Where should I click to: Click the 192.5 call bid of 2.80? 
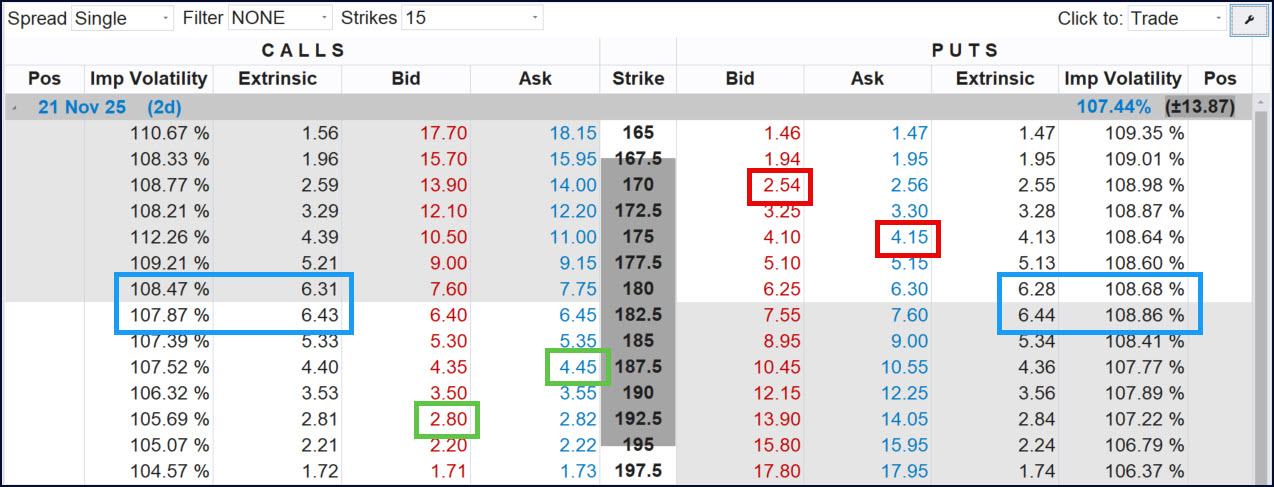(x=446, y=419)
